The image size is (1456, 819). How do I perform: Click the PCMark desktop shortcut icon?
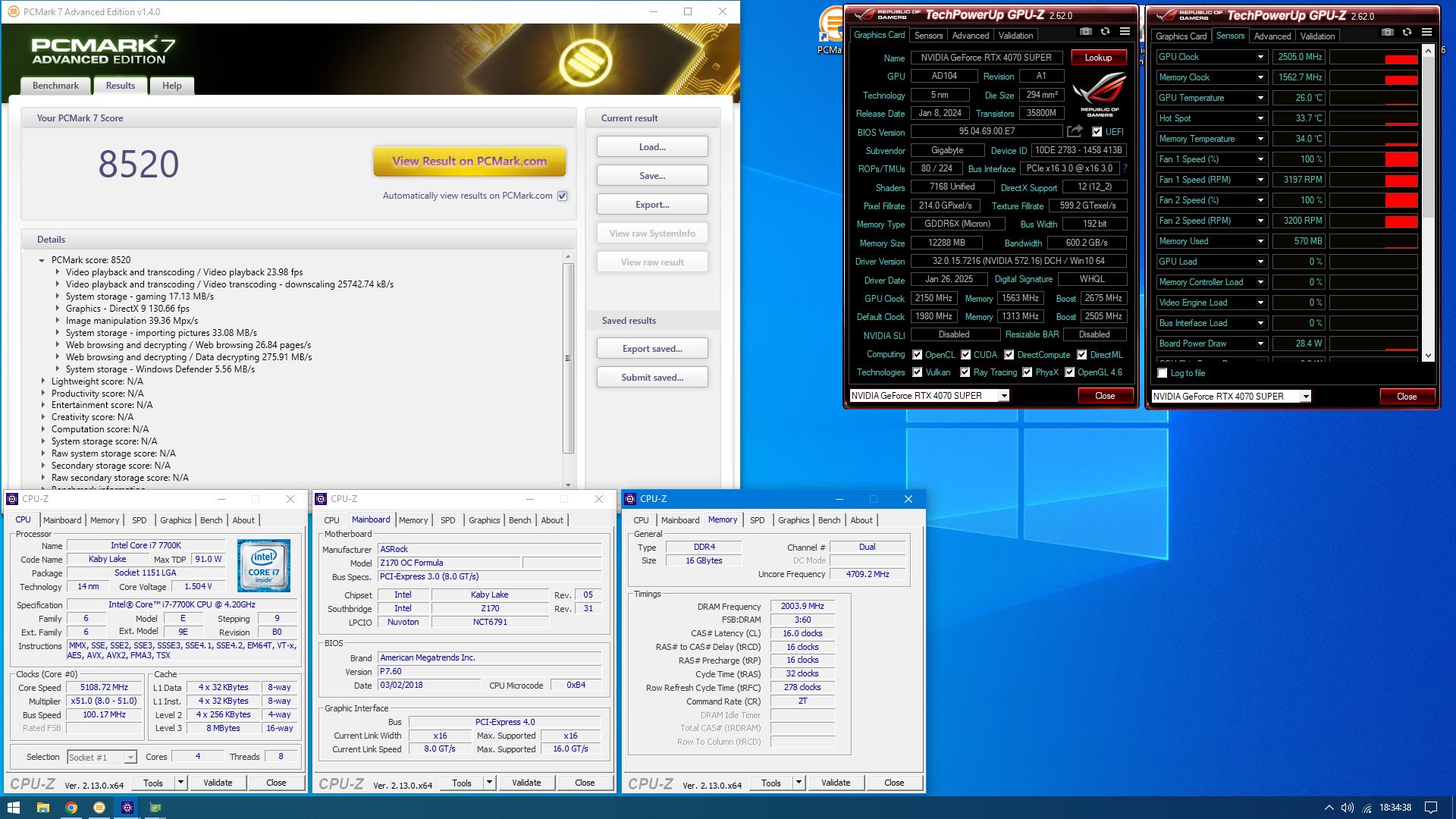click(x=831, y=27)
